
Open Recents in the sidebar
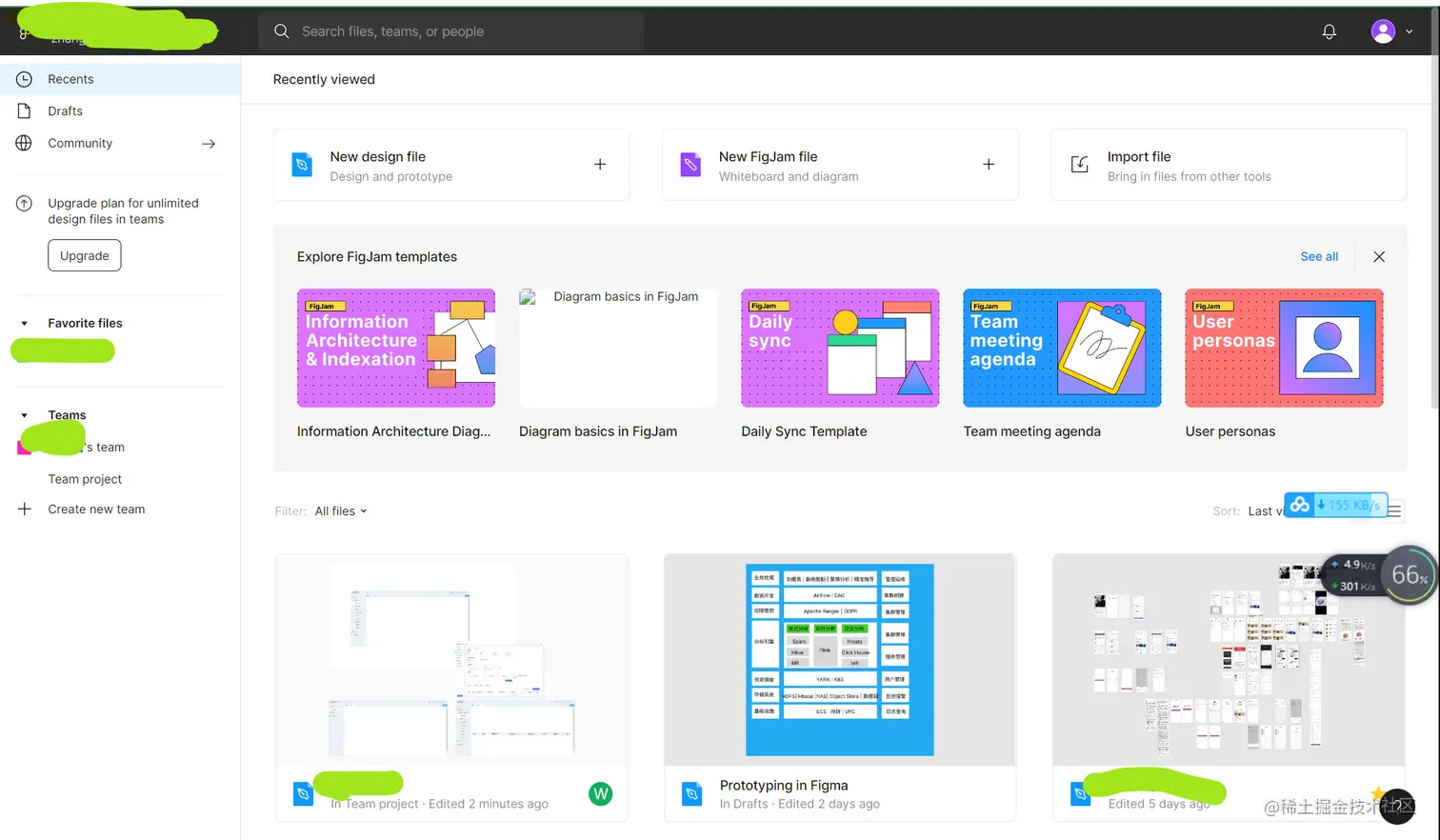point(120,79)
